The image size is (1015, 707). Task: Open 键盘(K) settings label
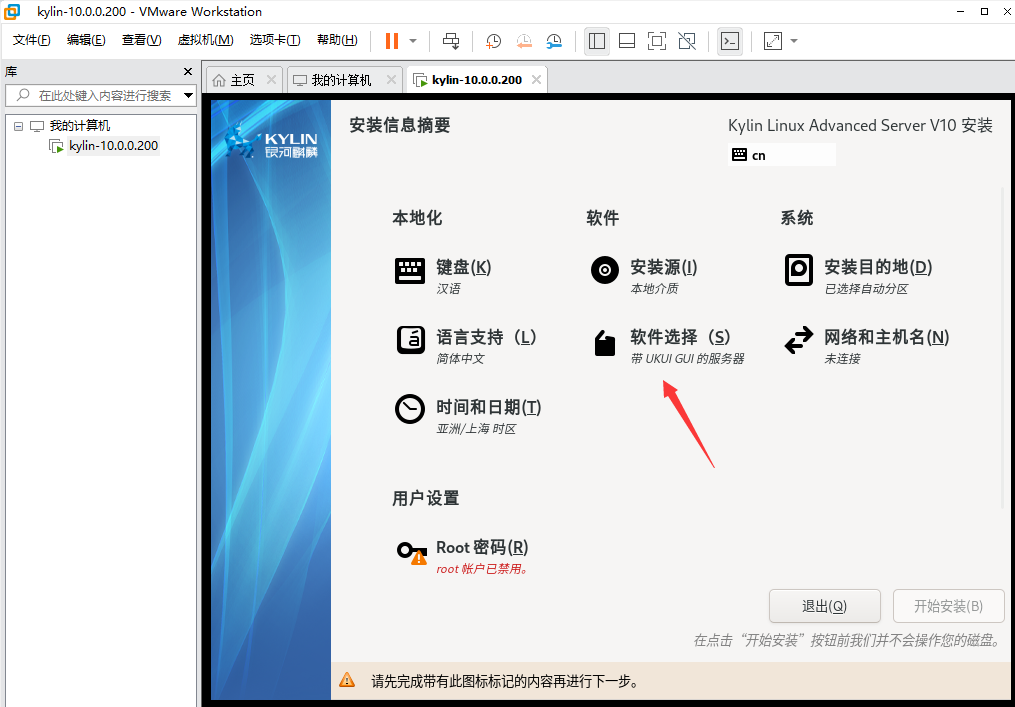(463, 267)
